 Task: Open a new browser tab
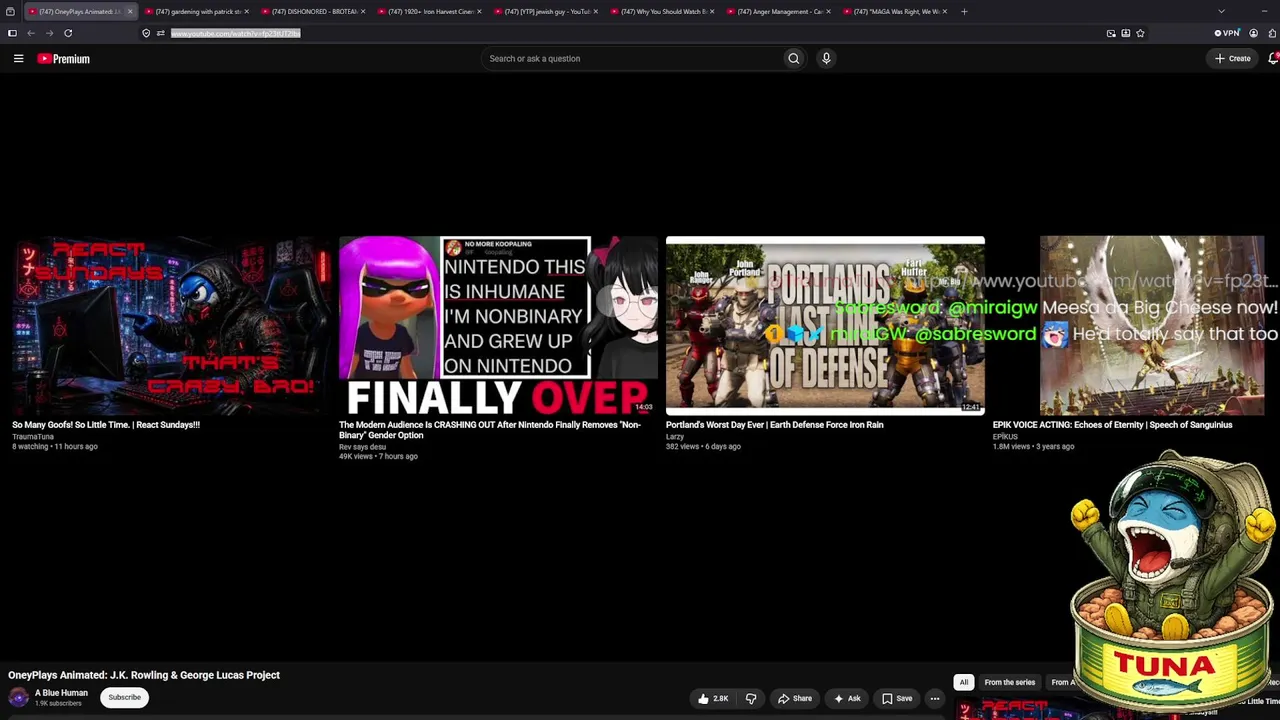(964, 12)
